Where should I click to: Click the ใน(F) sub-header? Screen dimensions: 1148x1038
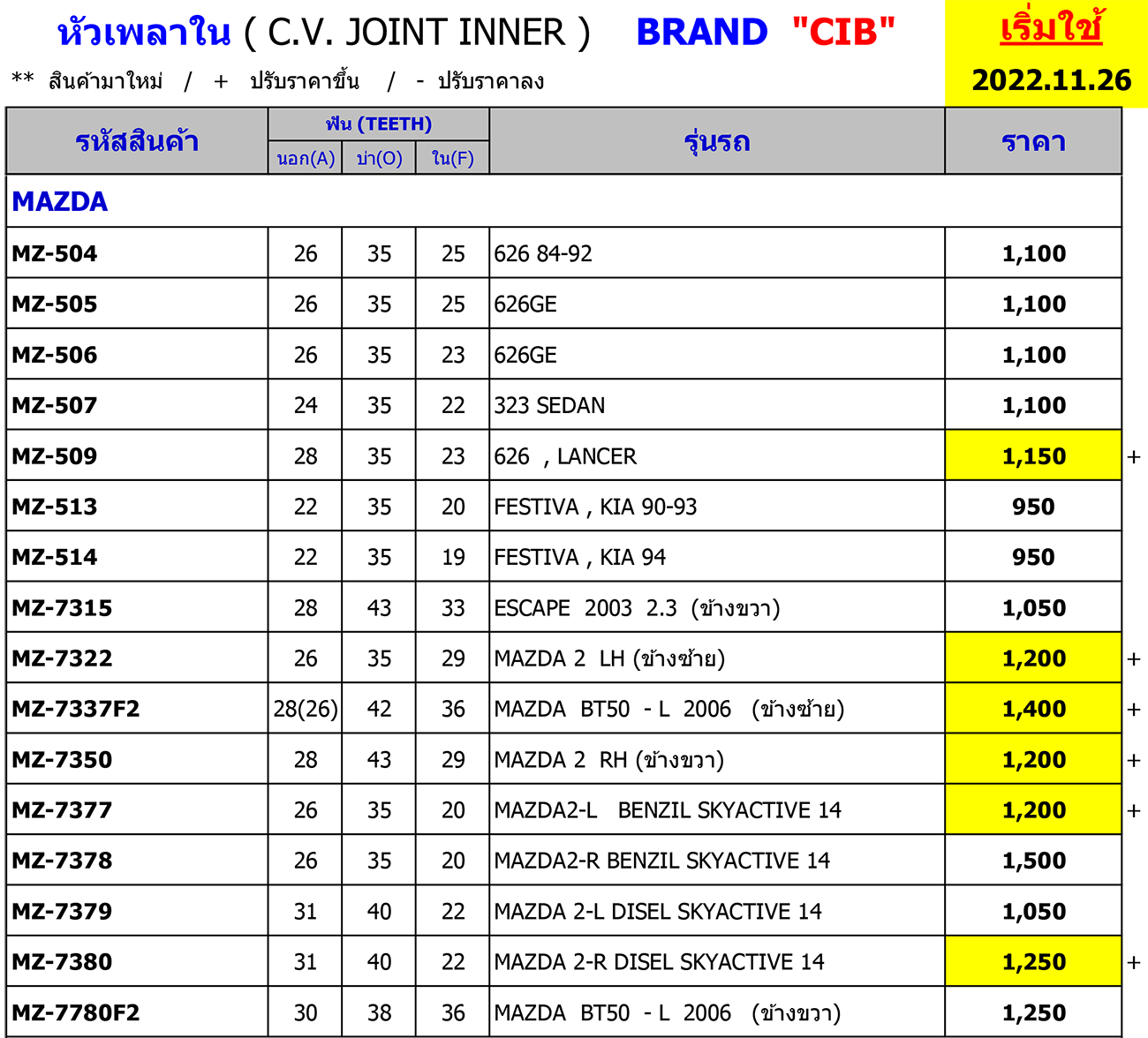(453, 159)
